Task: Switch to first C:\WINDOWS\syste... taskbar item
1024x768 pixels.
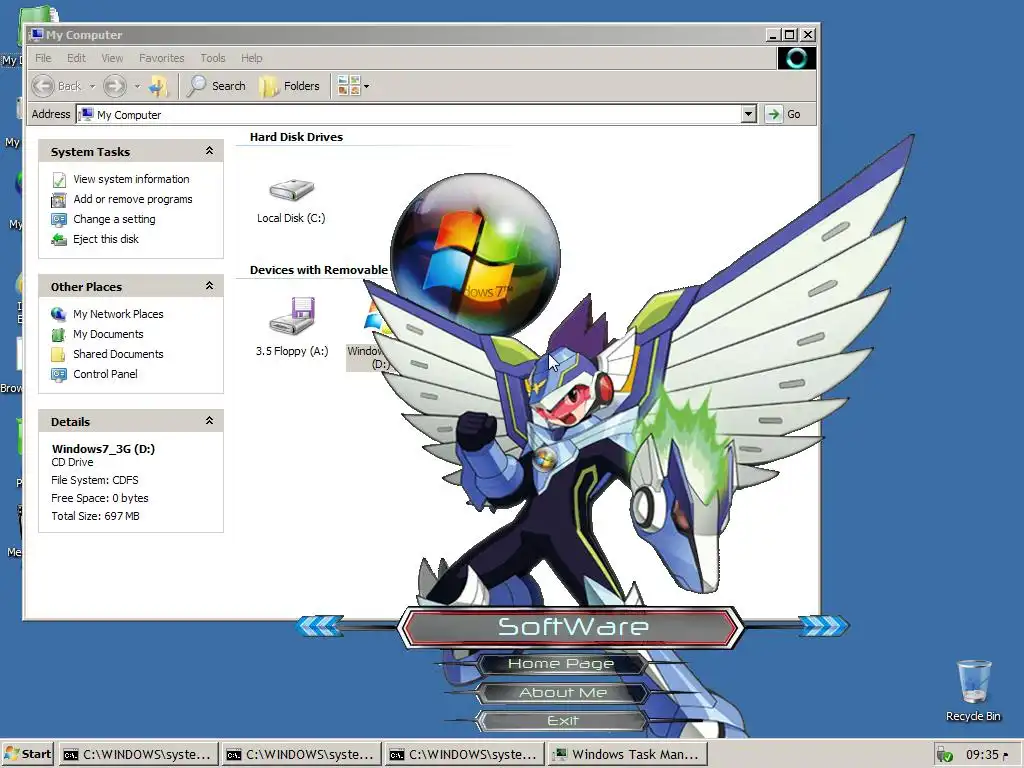Action: 138,754
